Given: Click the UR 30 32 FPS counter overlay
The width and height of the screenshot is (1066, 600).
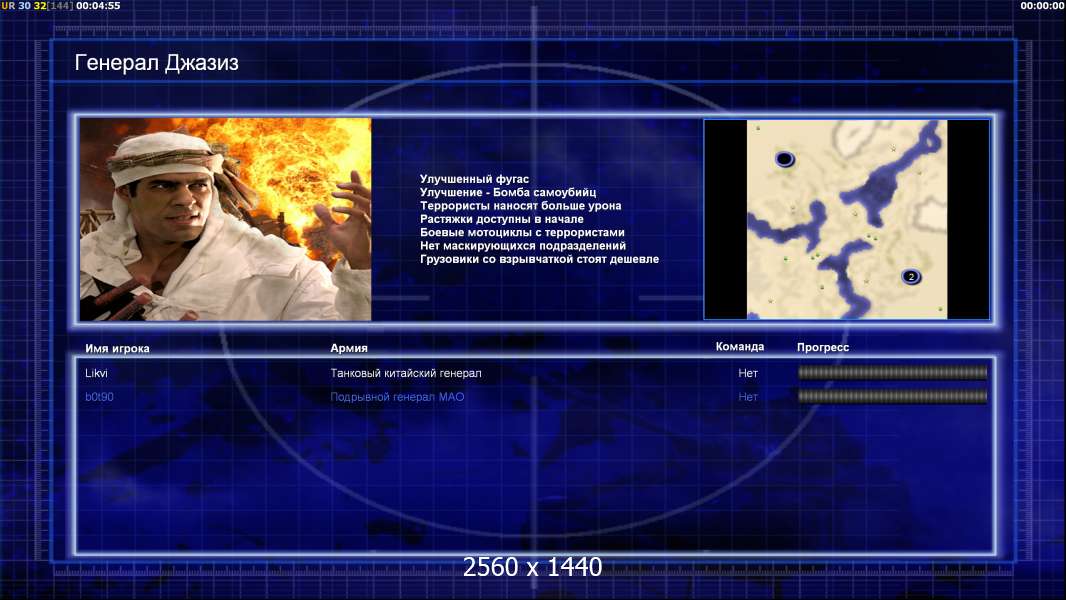Looking at the screenshot, I should click(37, 5).
